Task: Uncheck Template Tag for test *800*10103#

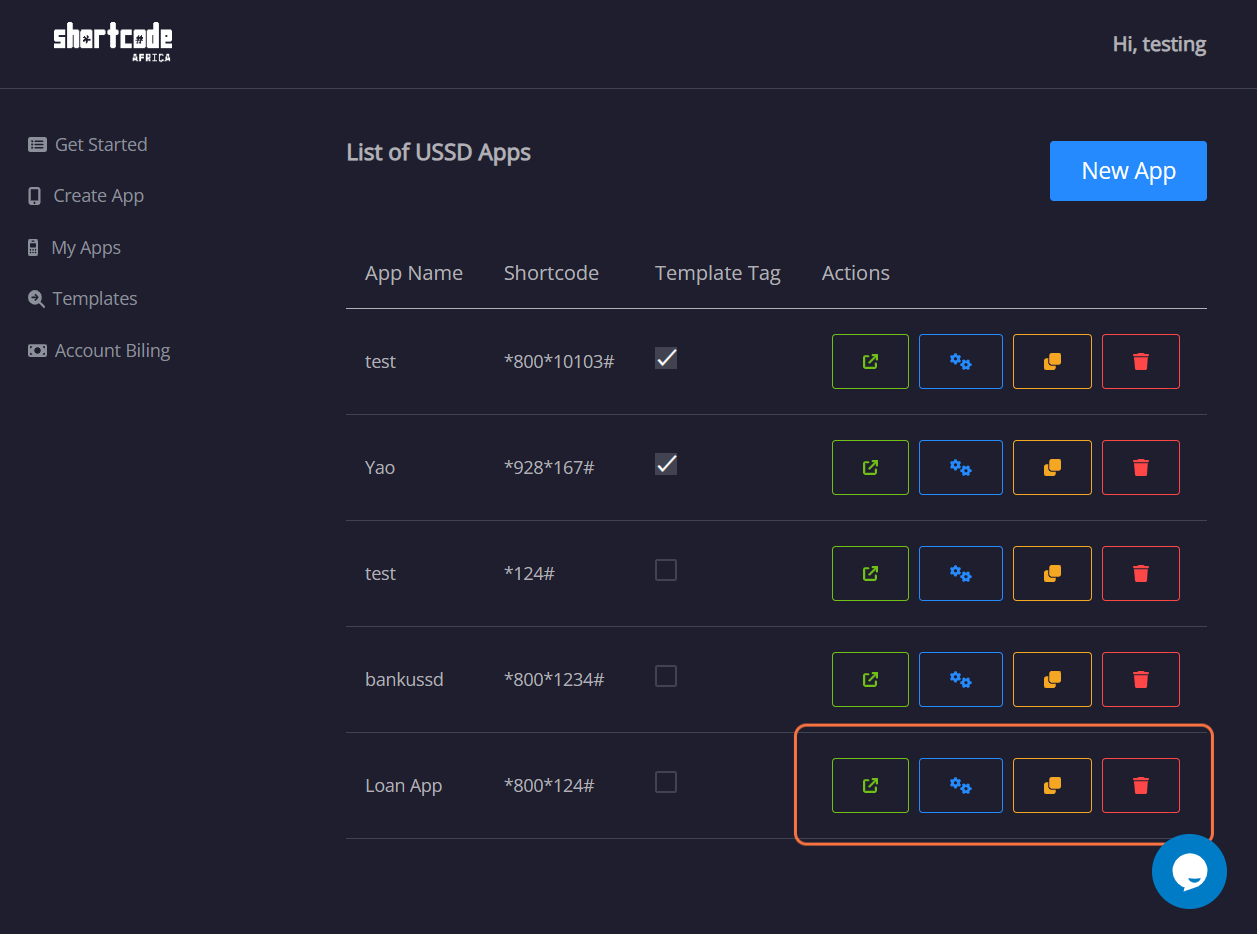Action: point(666,357)
